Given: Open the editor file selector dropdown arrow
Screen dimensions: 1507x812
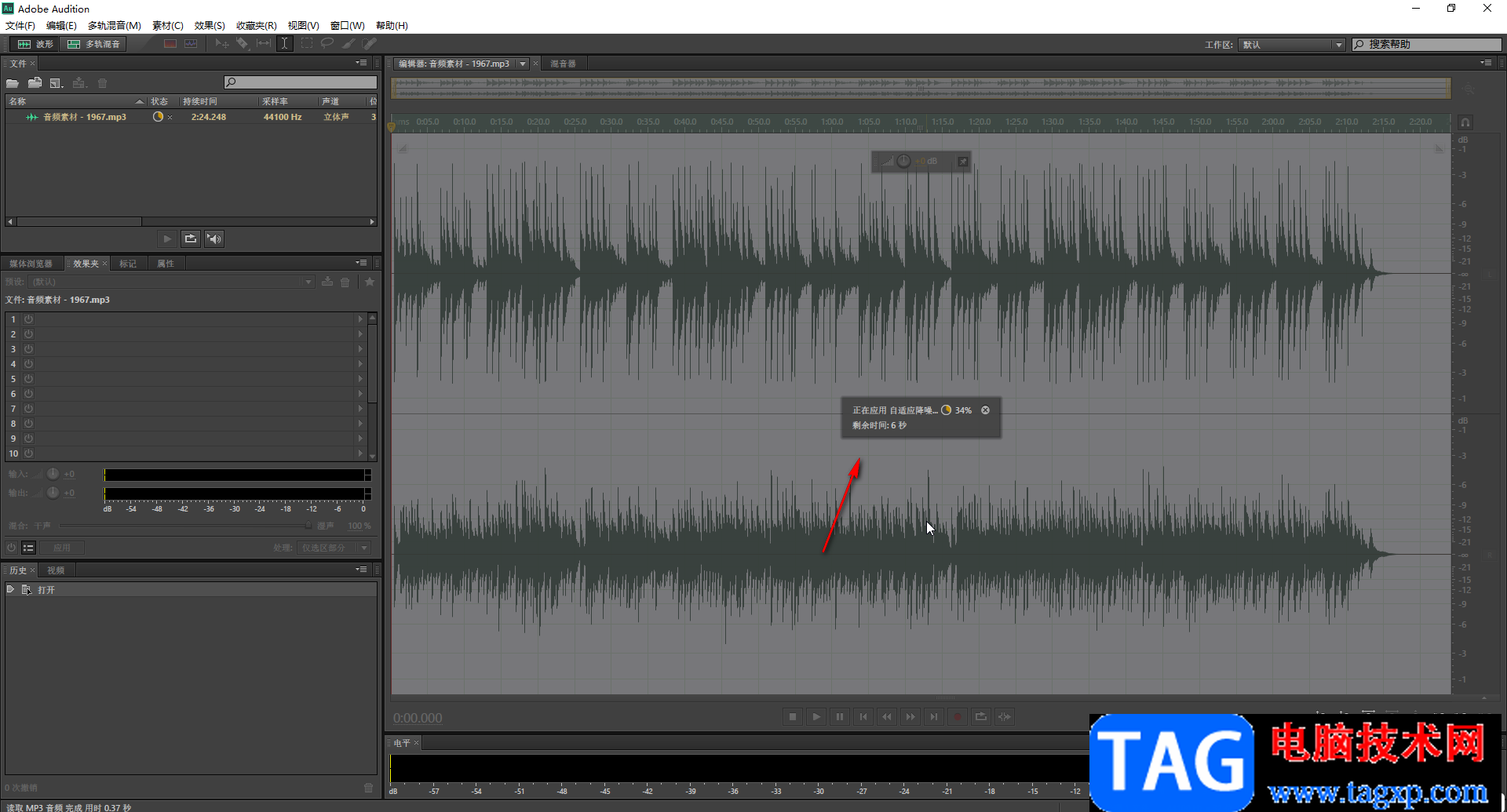Looking at the screenshot, I should 523,64.
